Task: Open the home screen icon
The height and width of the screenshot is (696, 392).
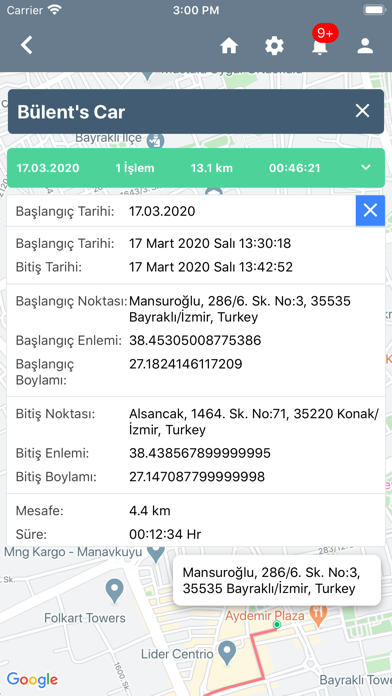Action: 229,46
